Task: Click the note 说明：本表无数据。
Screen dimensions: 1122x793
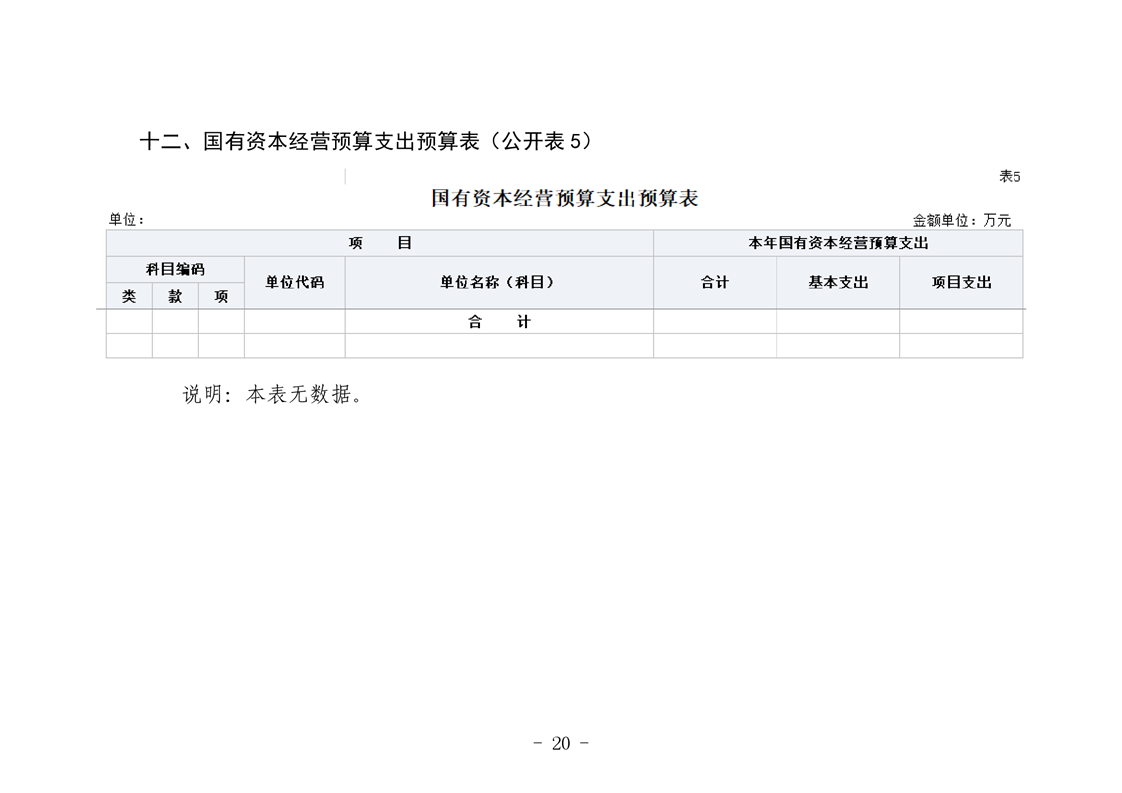Action: coord(273,394)
